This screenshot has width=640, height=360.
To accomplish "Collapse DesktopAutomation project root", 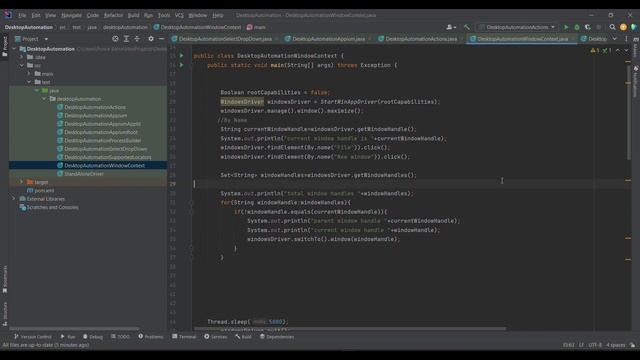I will coord(14,49).
